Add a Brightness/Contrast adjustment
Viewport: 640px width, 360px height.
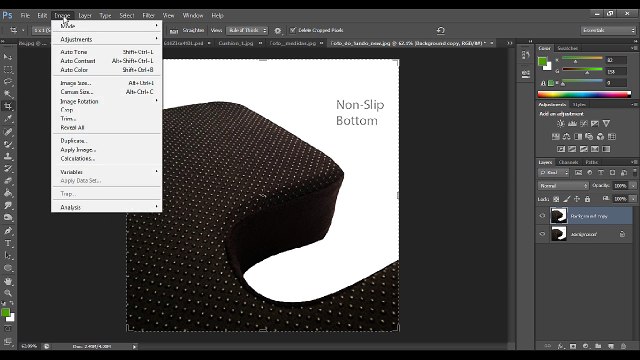561,124
